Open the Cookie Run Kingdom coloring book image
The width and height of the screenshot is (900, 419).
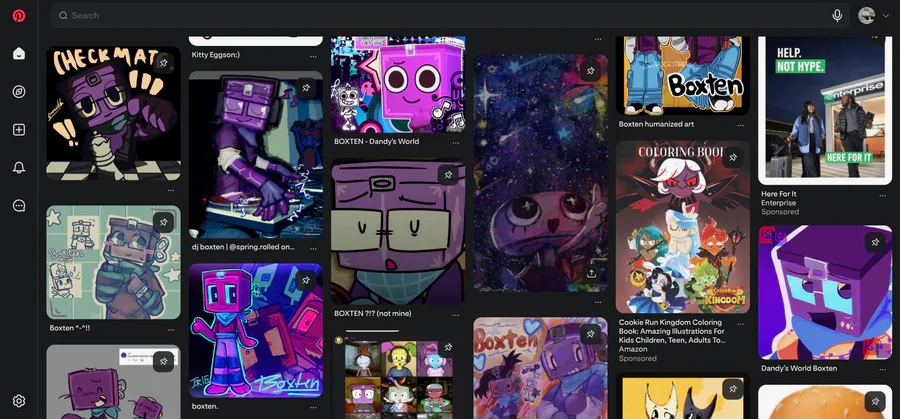click(x=682, y=227)
